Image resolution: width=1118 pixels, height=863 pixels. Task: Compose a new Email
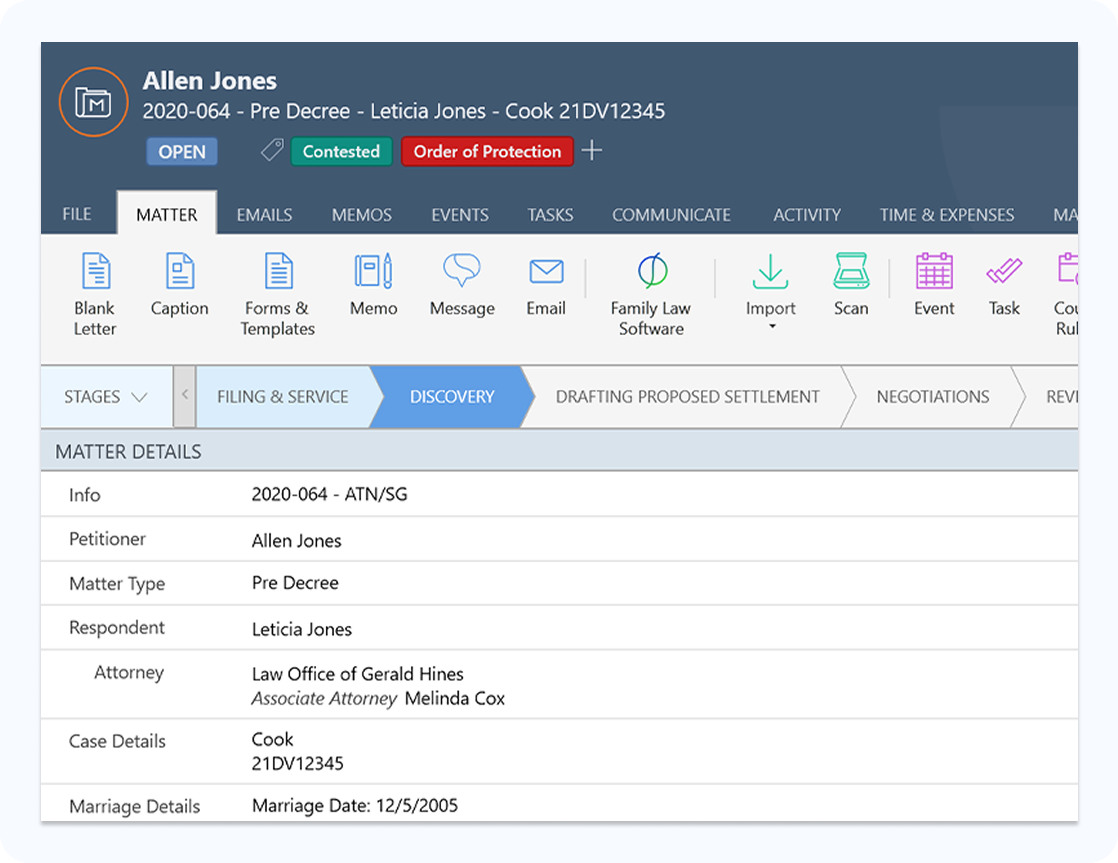(546, 284)
